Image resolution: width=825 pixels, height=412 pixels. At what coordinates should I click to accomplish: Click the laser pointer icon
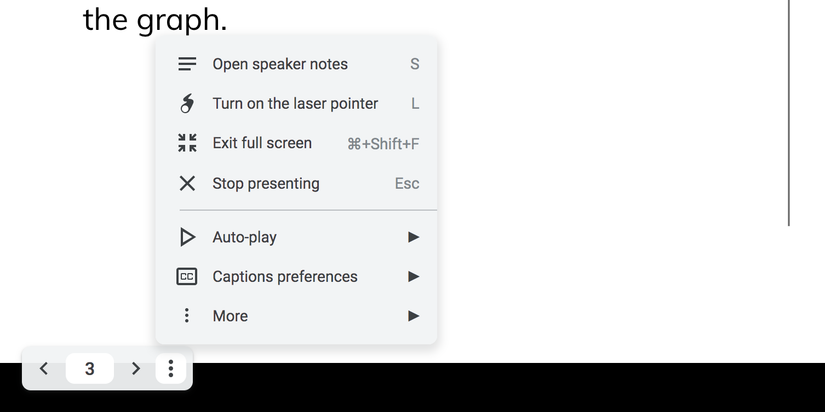187,104
